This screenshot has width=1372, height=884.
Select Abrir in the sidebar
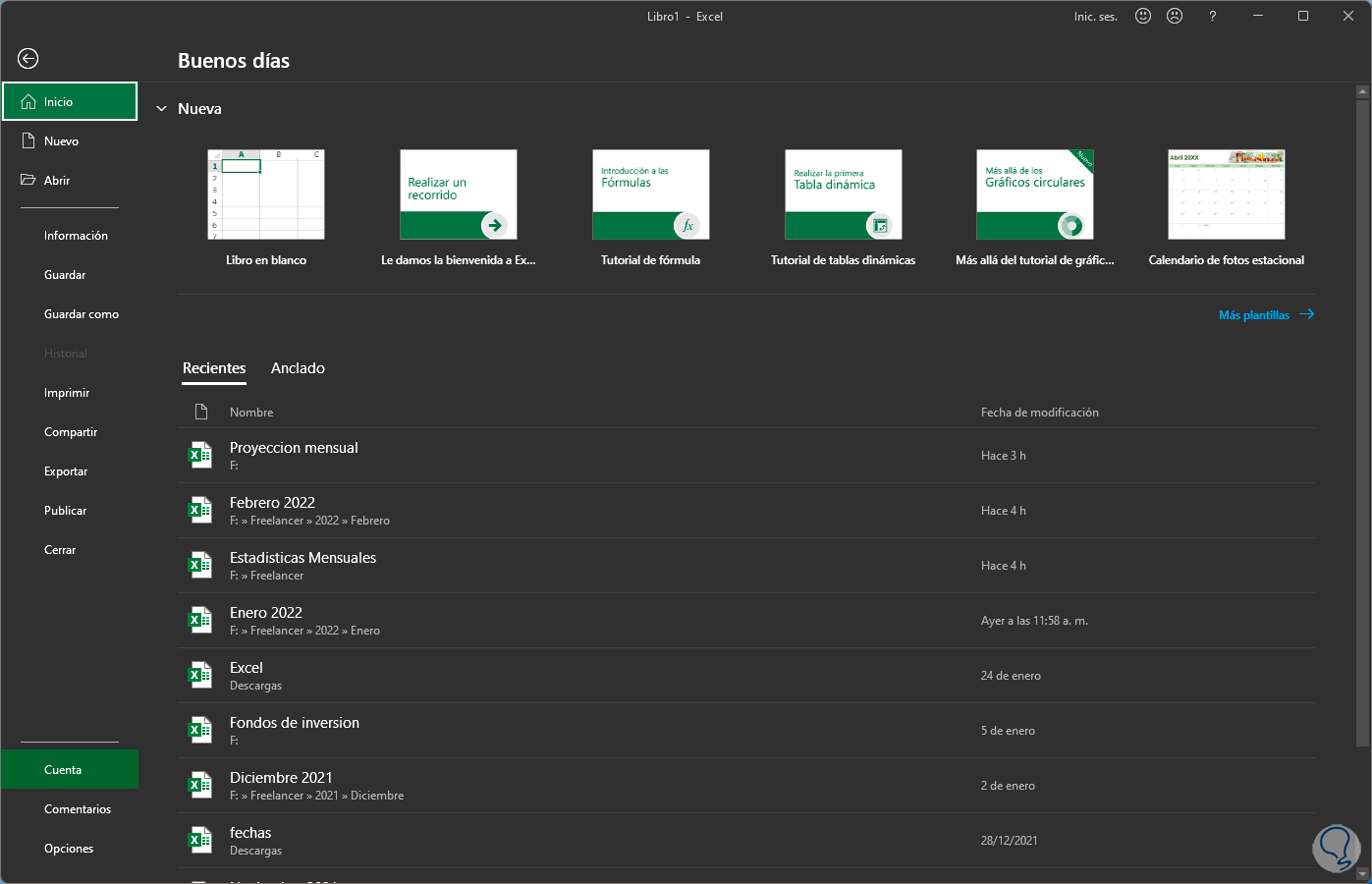70,180
